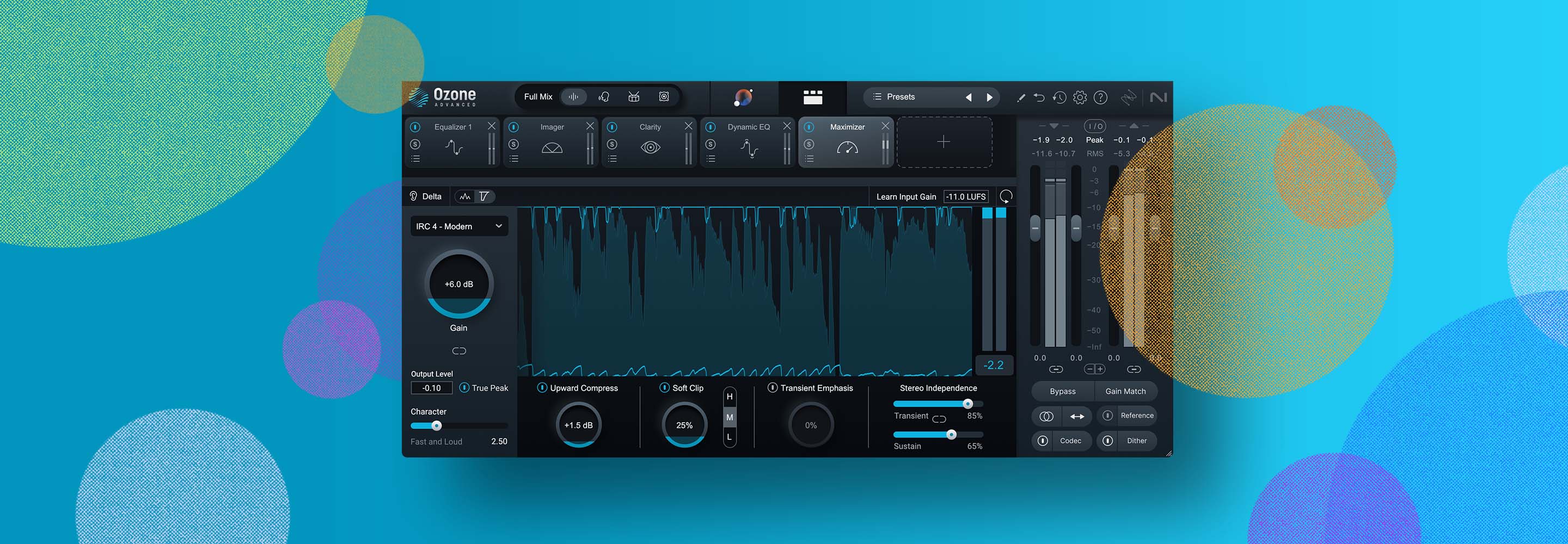Image resolution: width=1568 pixels, height=544 pixels.
Task: Solo the Imager module
Action: 514,144
